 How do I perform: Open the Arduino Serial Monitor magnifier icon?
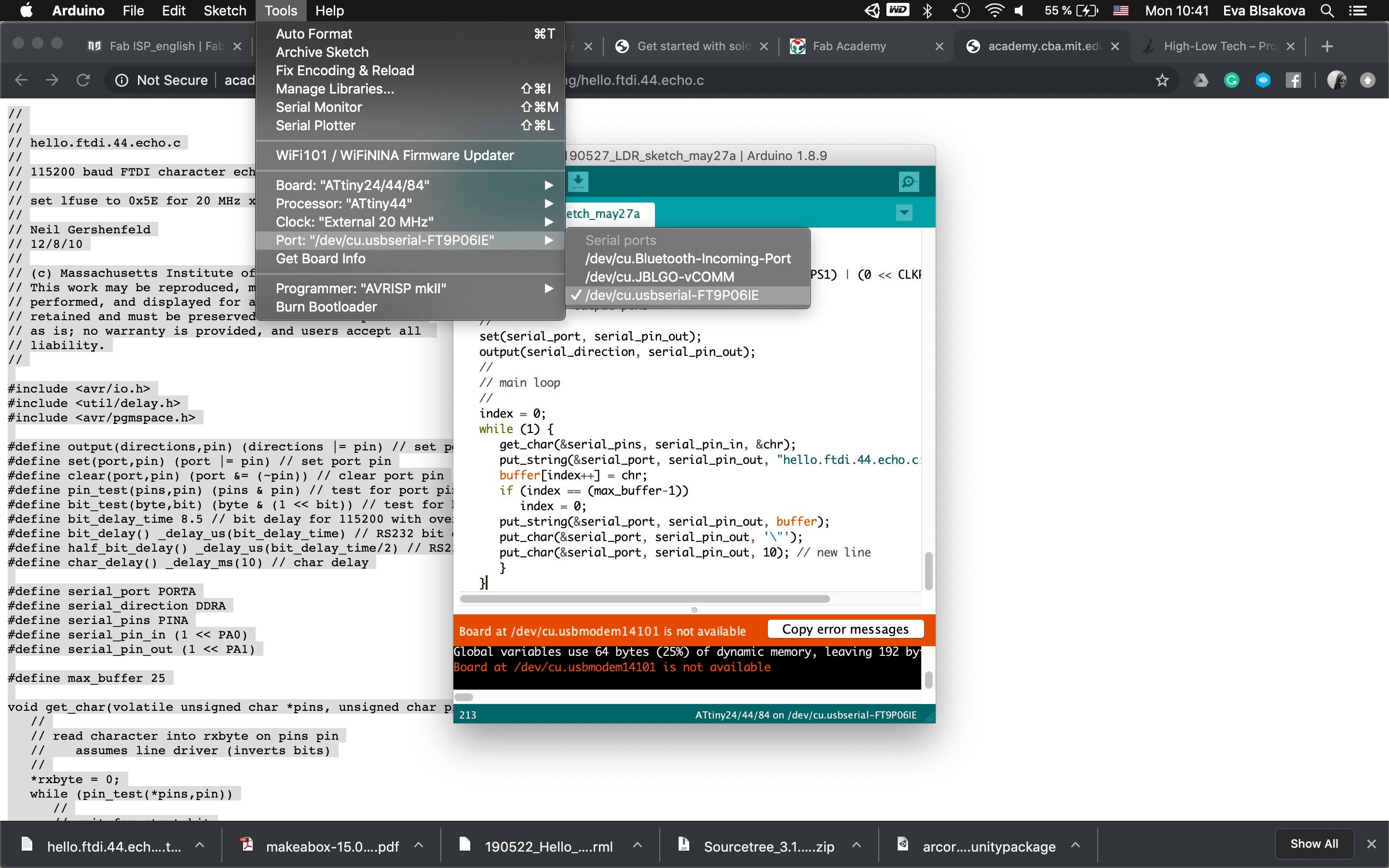click(908, 182)
